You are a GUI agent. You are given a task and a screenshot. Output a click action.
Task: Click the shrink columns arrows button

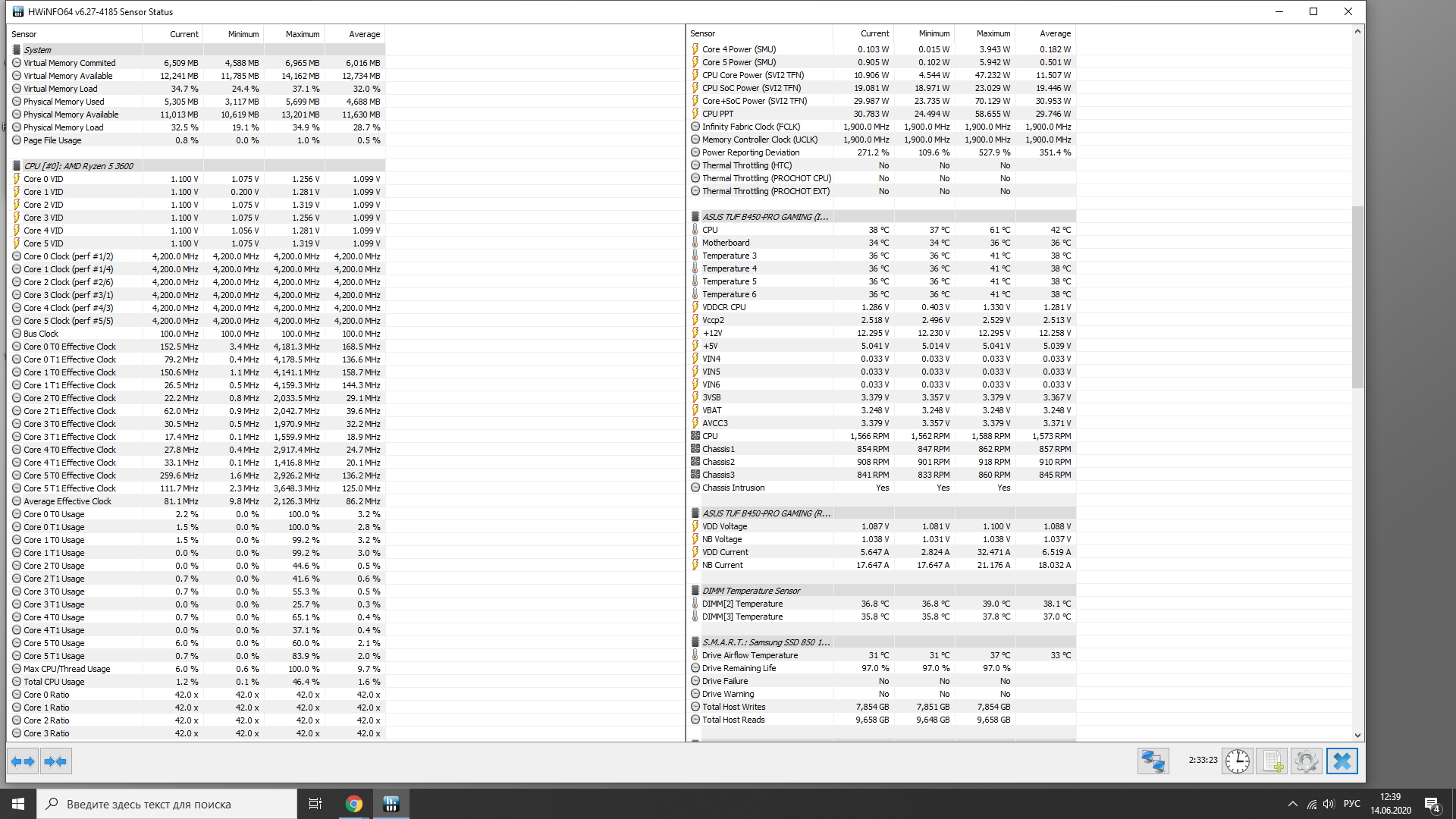55,761
